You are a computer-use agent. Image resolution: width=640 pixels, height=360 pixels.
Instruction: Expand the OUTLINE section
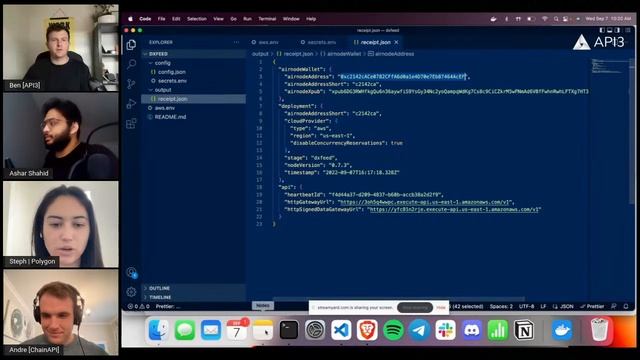pos(193,288)
